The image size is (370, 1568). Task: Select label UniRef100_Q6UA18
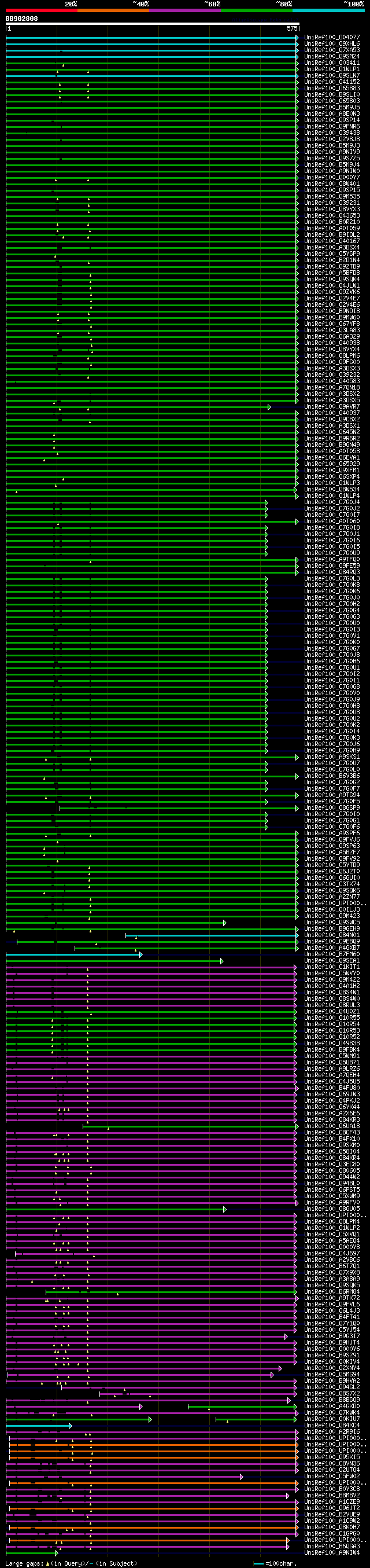coord(332,1127)
